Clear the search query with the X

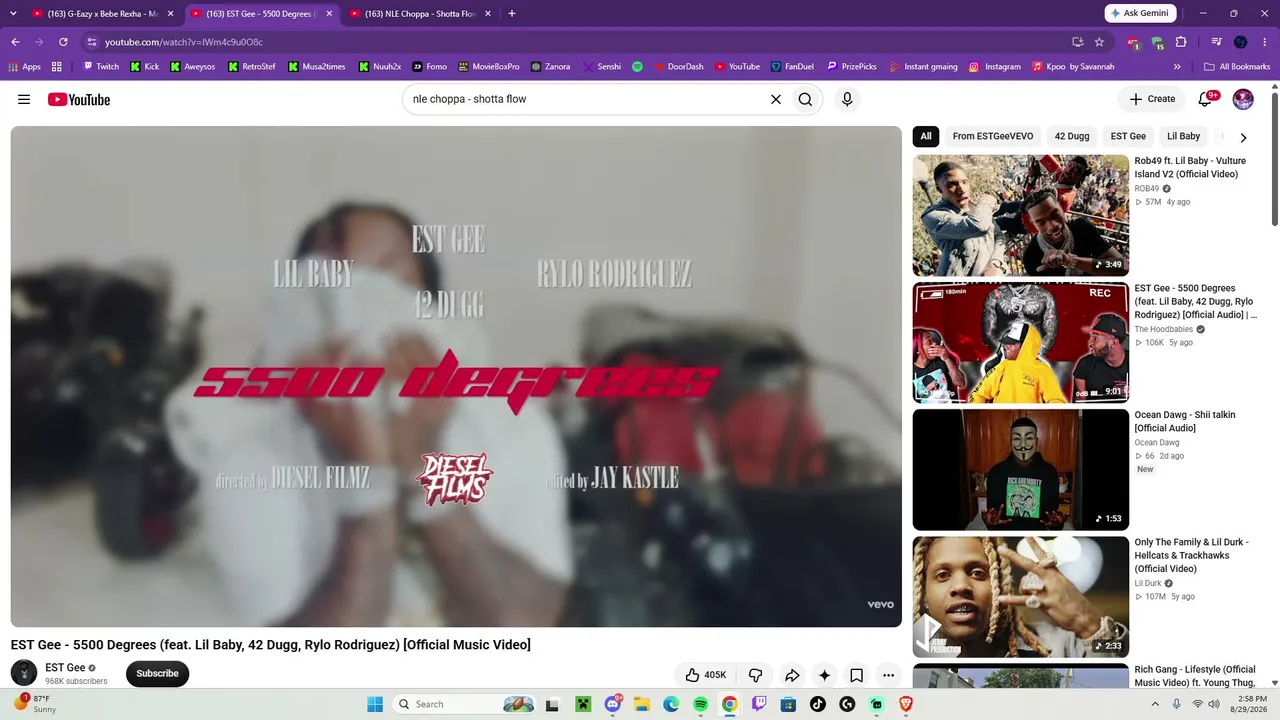coord(775,99)
